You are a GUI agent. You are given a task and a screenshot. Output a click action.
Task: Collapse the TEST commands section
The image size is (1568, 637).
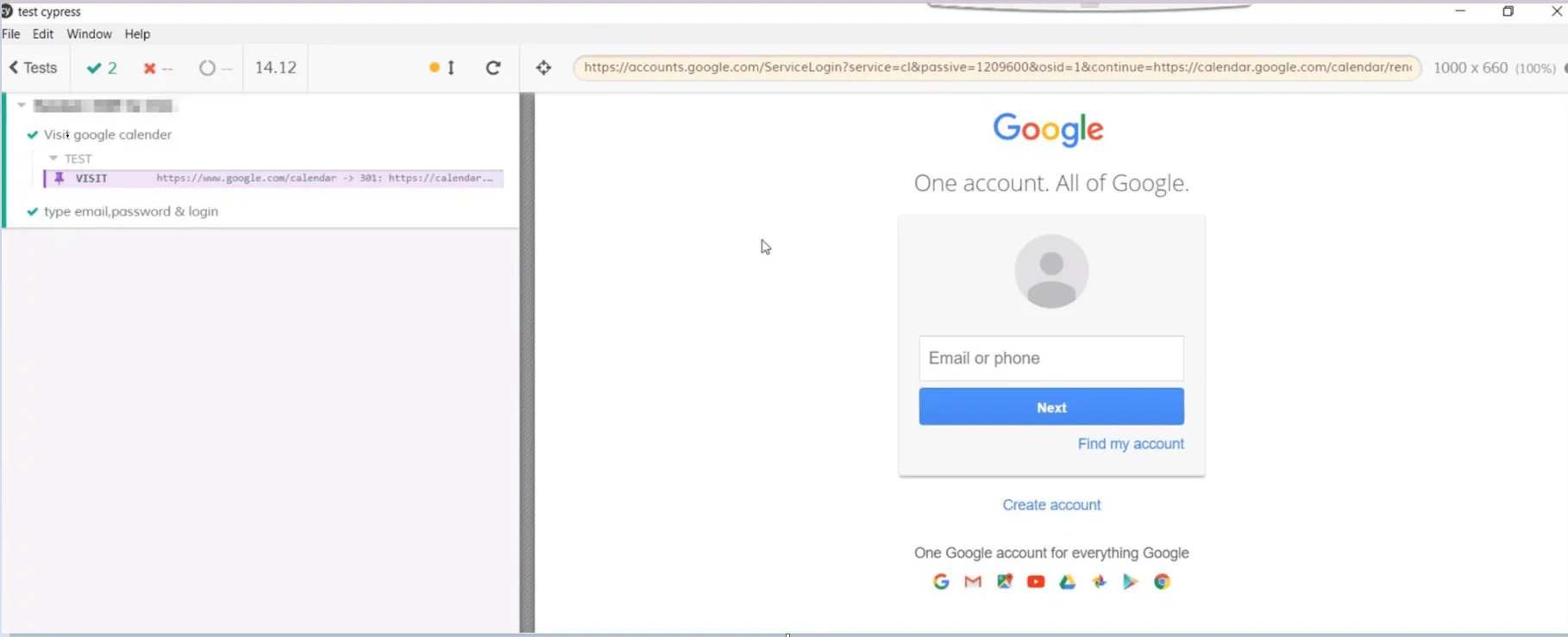[53, 159]
